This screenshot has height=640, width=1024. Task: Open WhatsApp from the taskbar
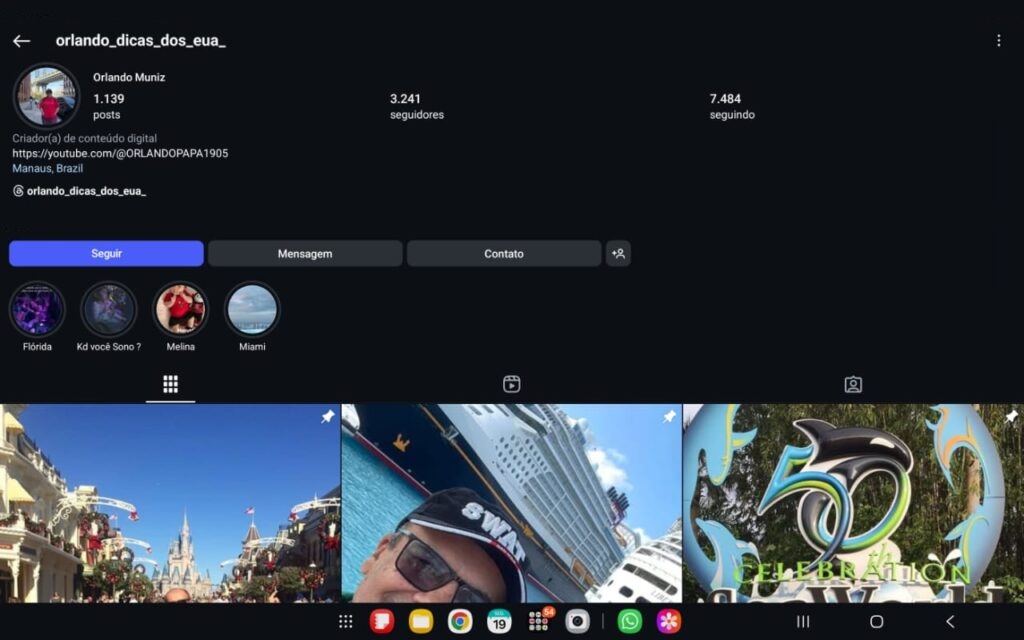pyautogui.click(x=629, y=621)
